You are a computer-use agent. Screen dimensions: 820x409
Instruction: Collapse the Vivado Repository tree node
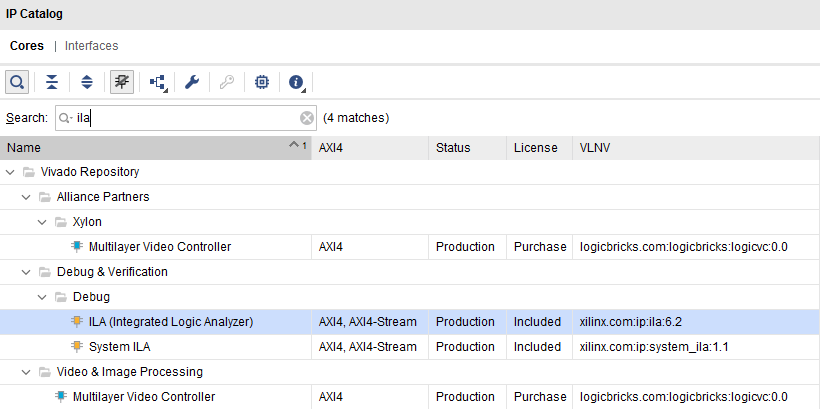[11, 172]
